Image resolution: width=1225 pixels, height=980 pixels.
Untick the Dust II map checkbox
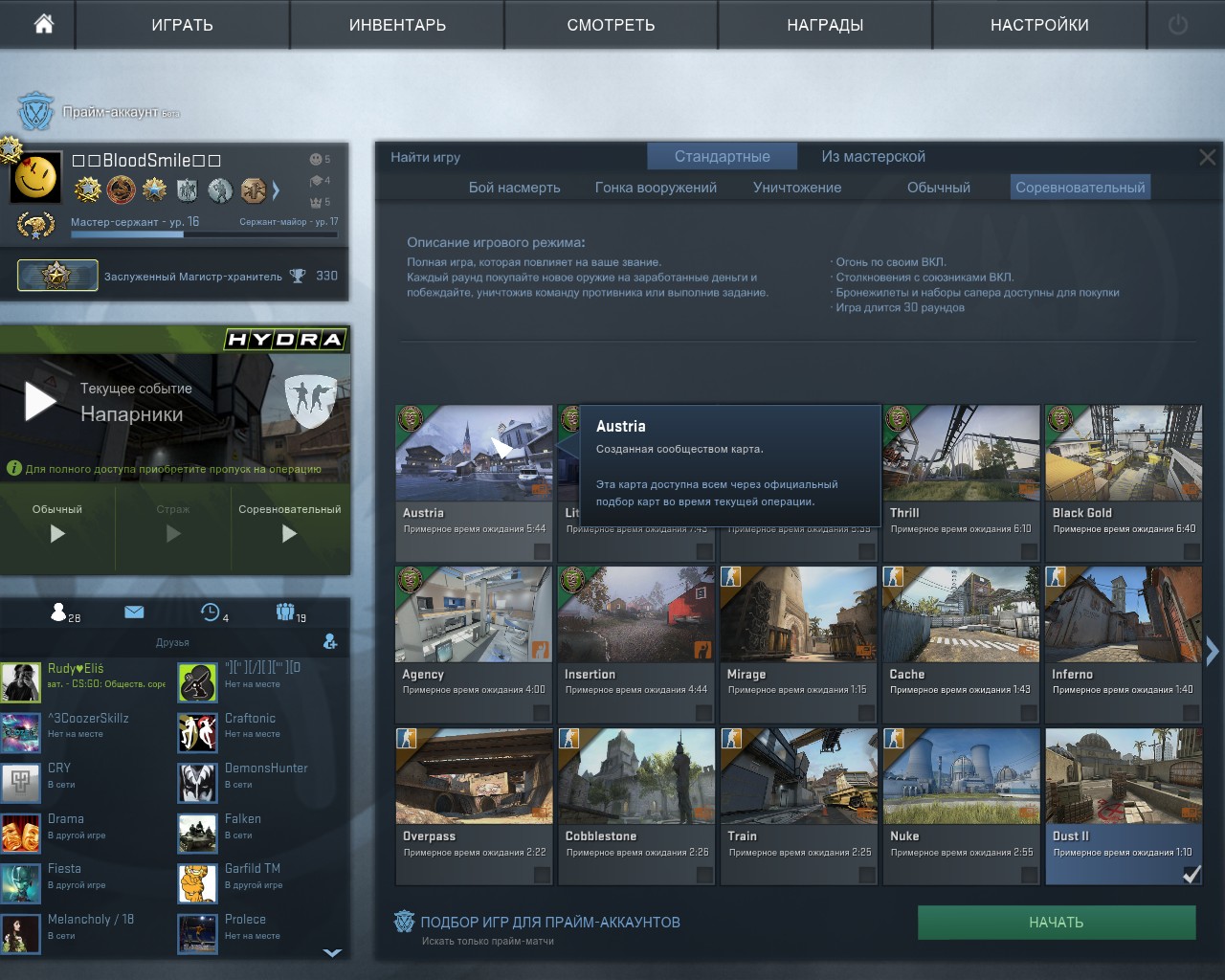coord(1192,874)
